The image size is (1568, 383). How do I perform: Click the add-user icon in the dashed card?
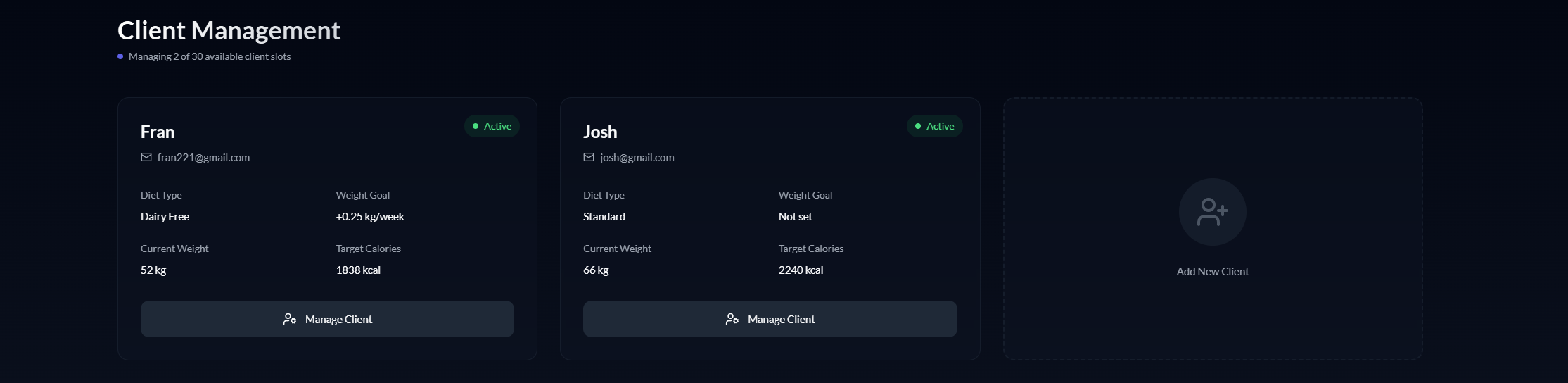pos(1212,212)
